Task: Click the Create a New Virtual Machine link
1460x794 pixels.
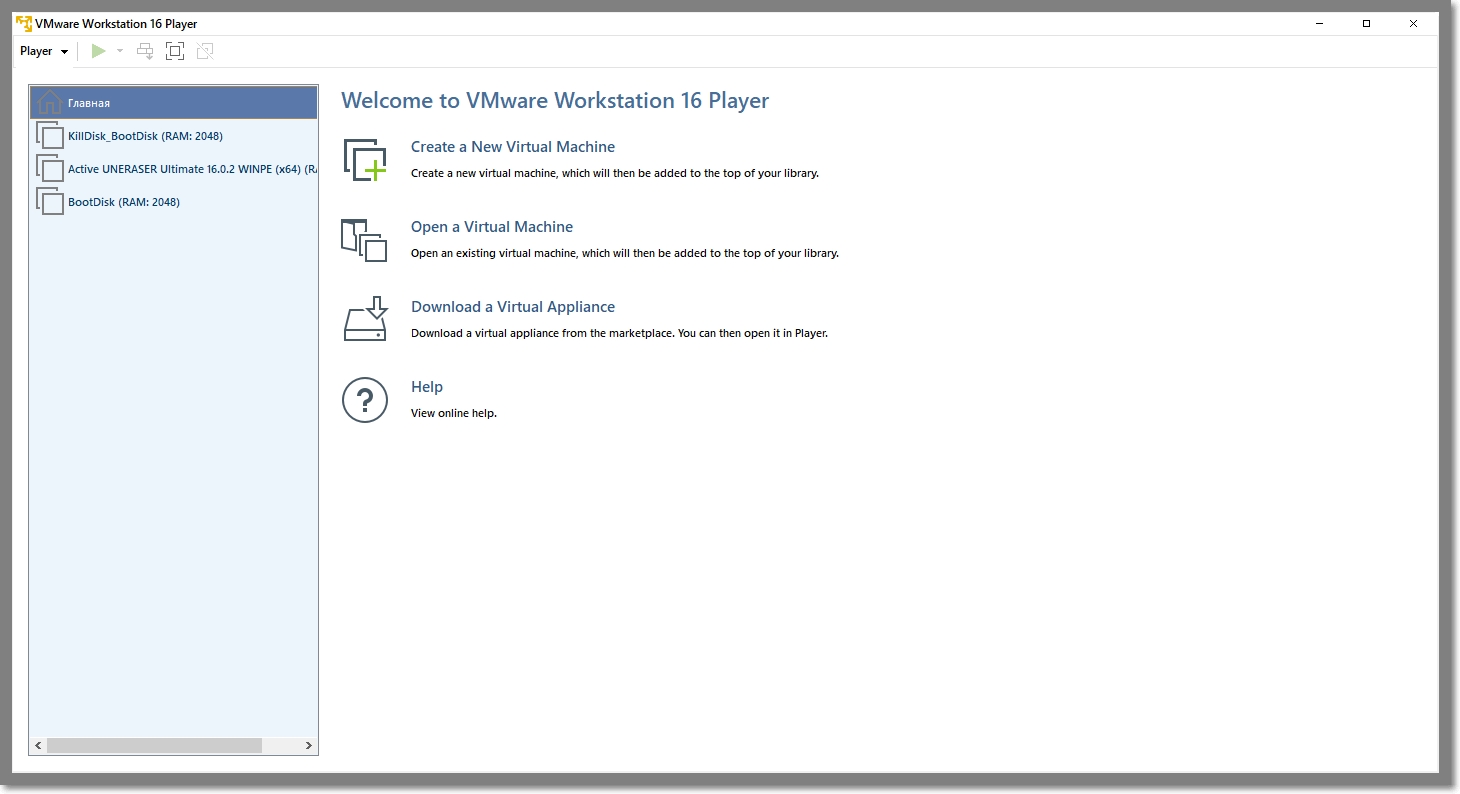Action: click(512, 147)
